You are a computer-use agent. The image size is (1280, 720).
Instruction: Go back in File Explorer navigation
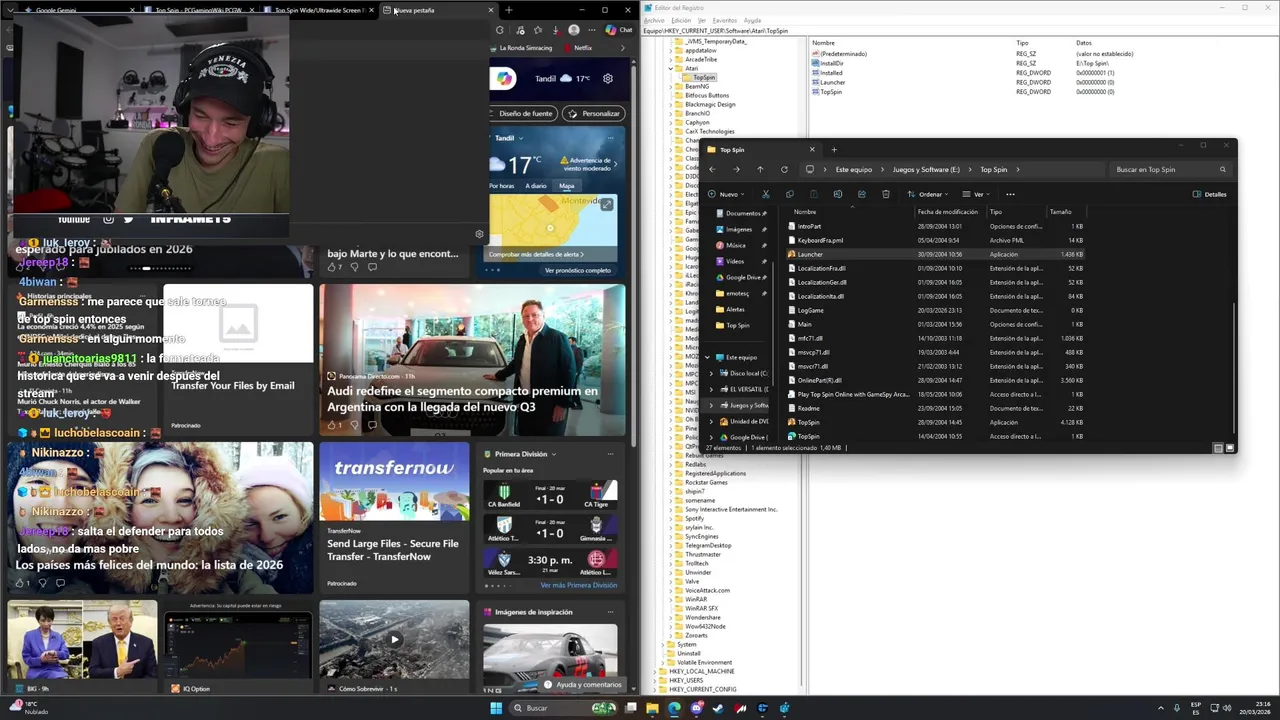click(712, 169)
